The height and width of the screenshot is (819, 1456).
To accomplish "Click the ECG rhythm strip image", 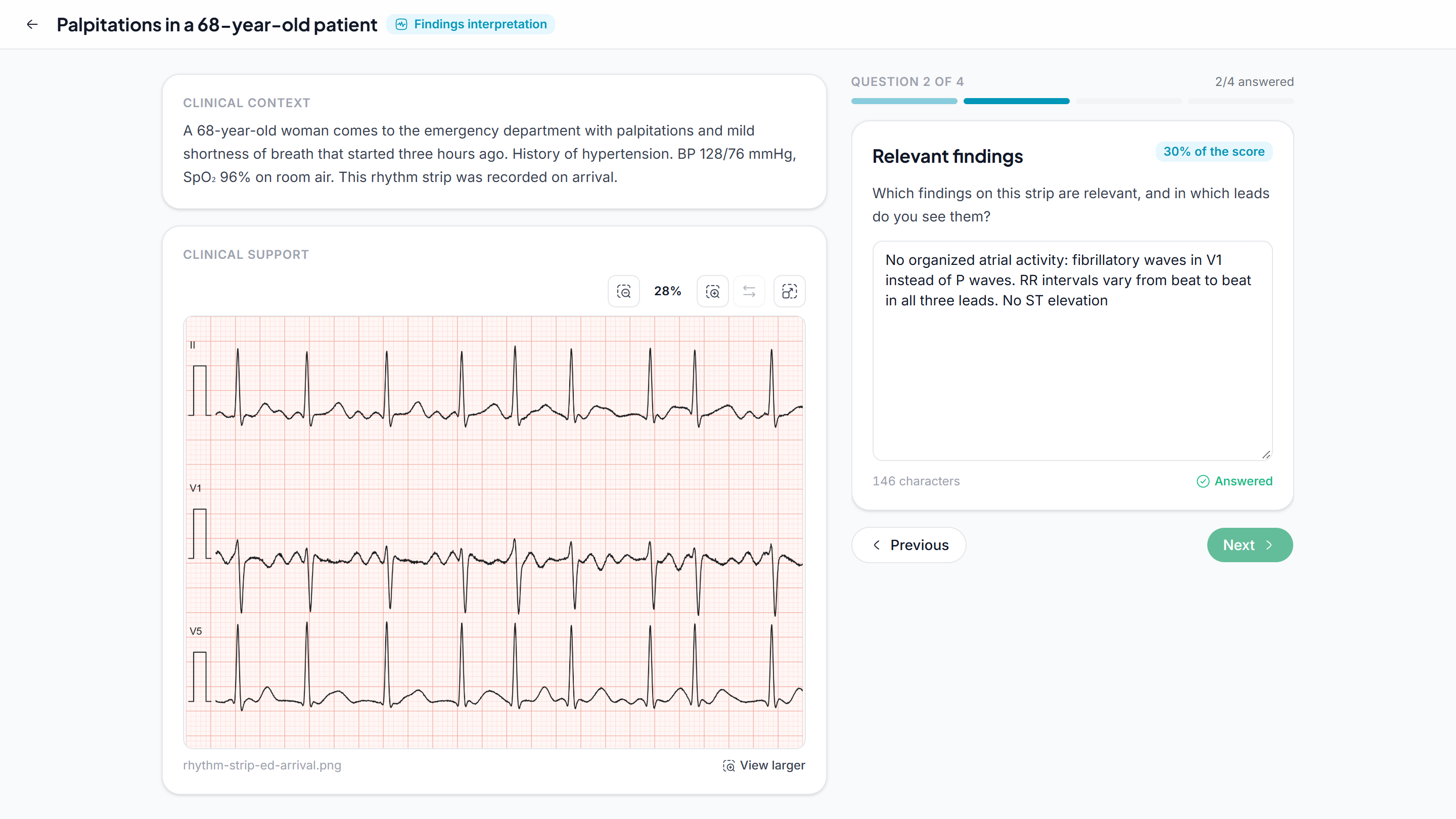I will [x=494, y=532].
